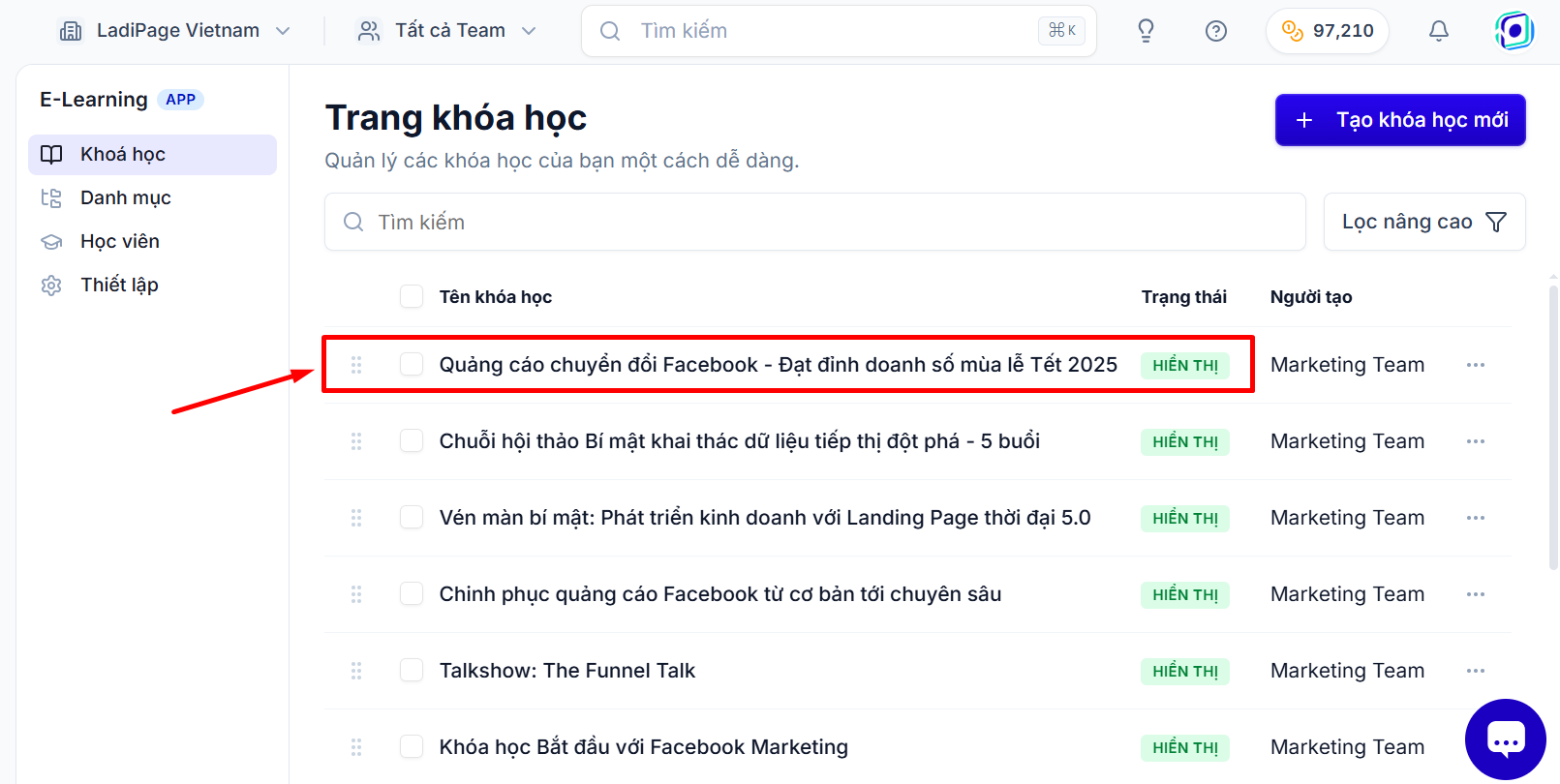Open the notifications bell
Image resolution: width=1560 pixels, height=784 pixels.
(1439, 31)
